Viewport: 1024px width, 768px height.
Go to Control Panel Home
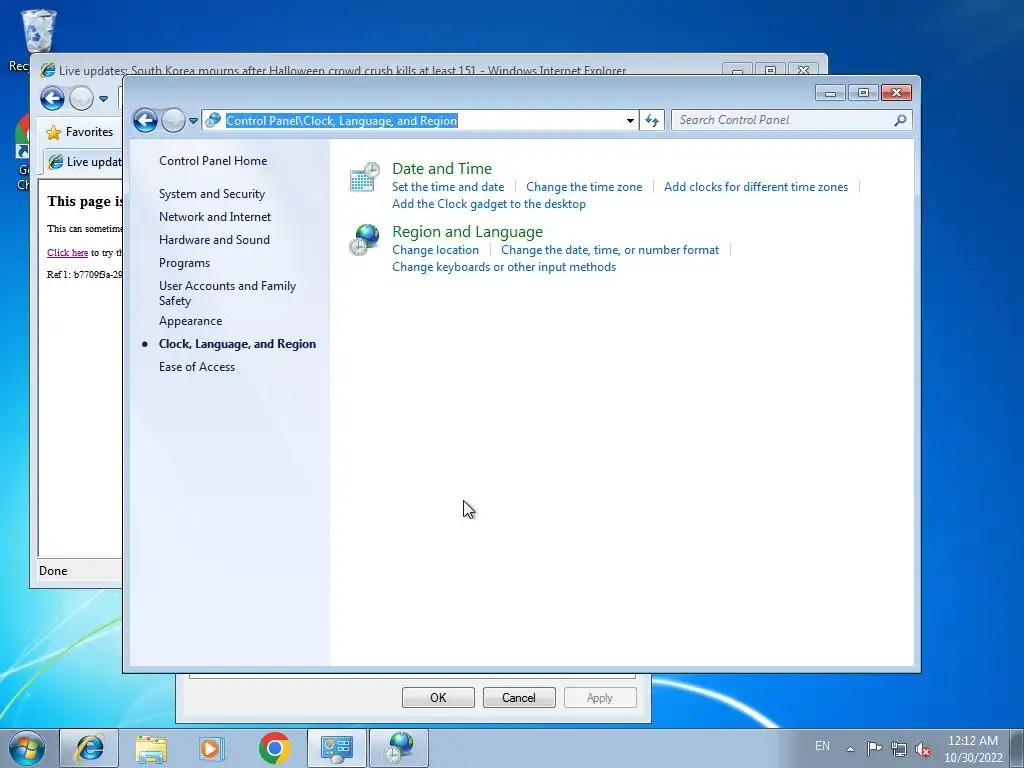213,161
